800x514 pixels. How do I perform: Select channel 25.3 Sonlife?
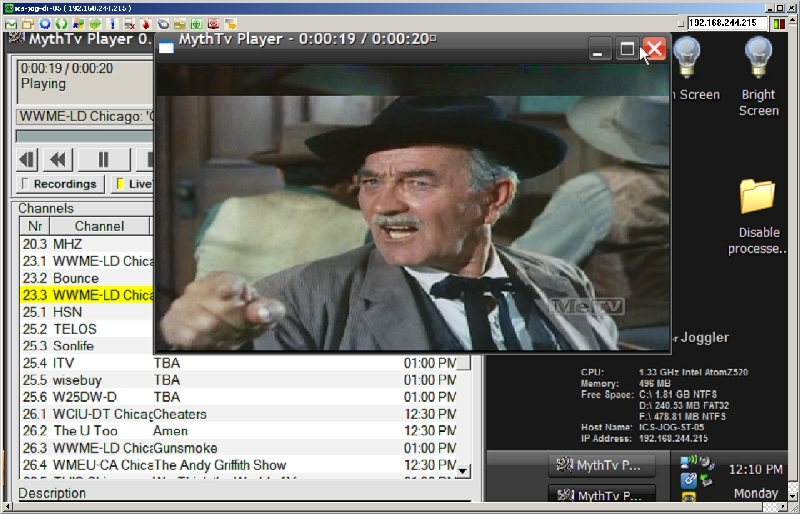point(87,346)
